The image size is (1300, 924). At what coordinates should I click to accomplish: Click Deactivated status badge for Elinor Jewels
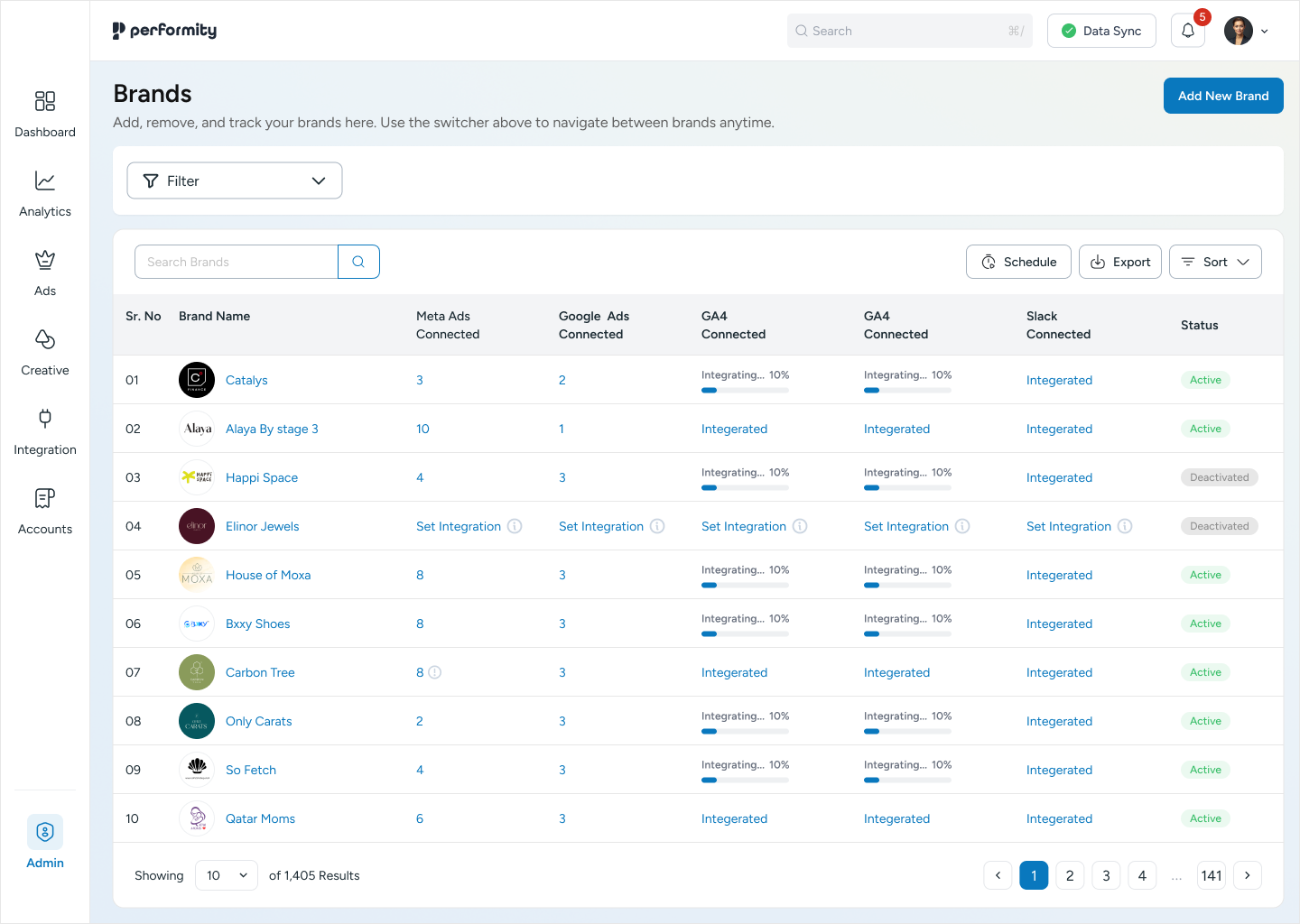point(1219,526)
